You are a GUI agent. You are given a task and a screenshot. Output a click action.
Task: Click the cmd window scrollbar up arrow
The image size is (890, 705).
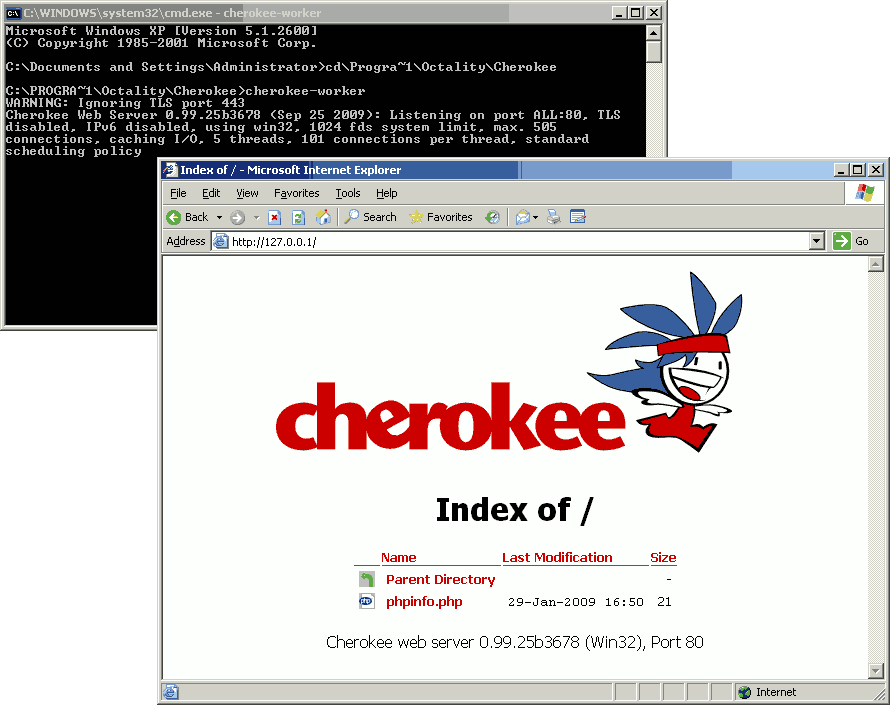[x=654, y=32]
